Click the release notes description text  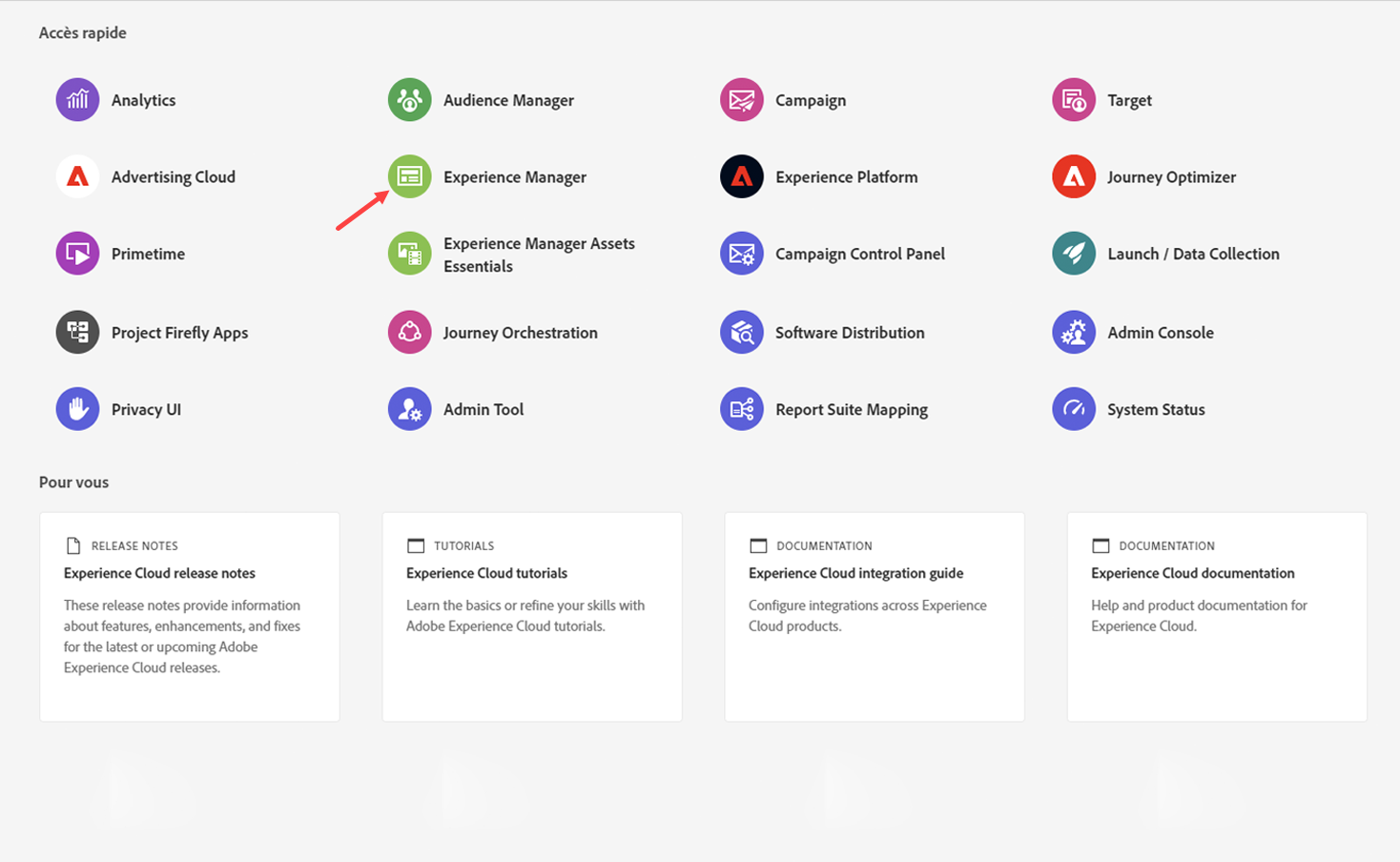click(x=182, y=636)
